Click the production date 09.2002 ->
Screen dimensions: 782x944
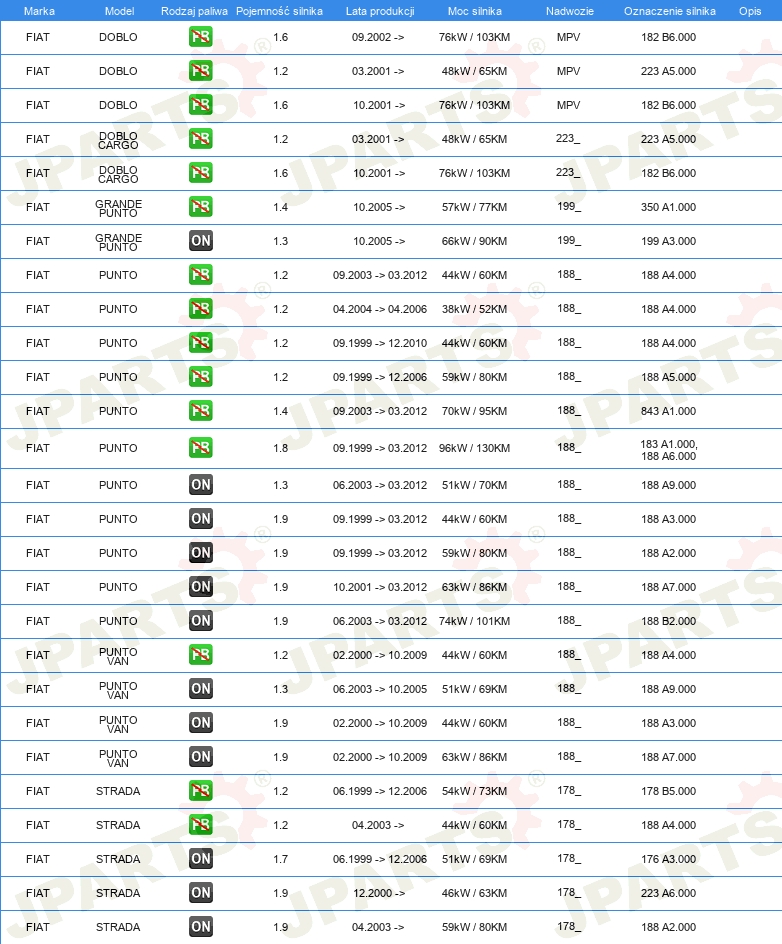pyautogui.click(x=378, y=37)
